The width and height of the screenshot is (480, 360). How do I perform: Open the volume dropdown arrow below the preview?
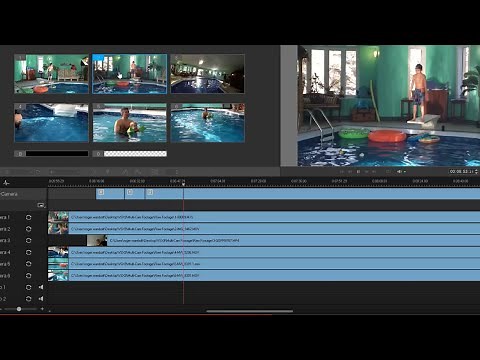click(x=405, y=172)
